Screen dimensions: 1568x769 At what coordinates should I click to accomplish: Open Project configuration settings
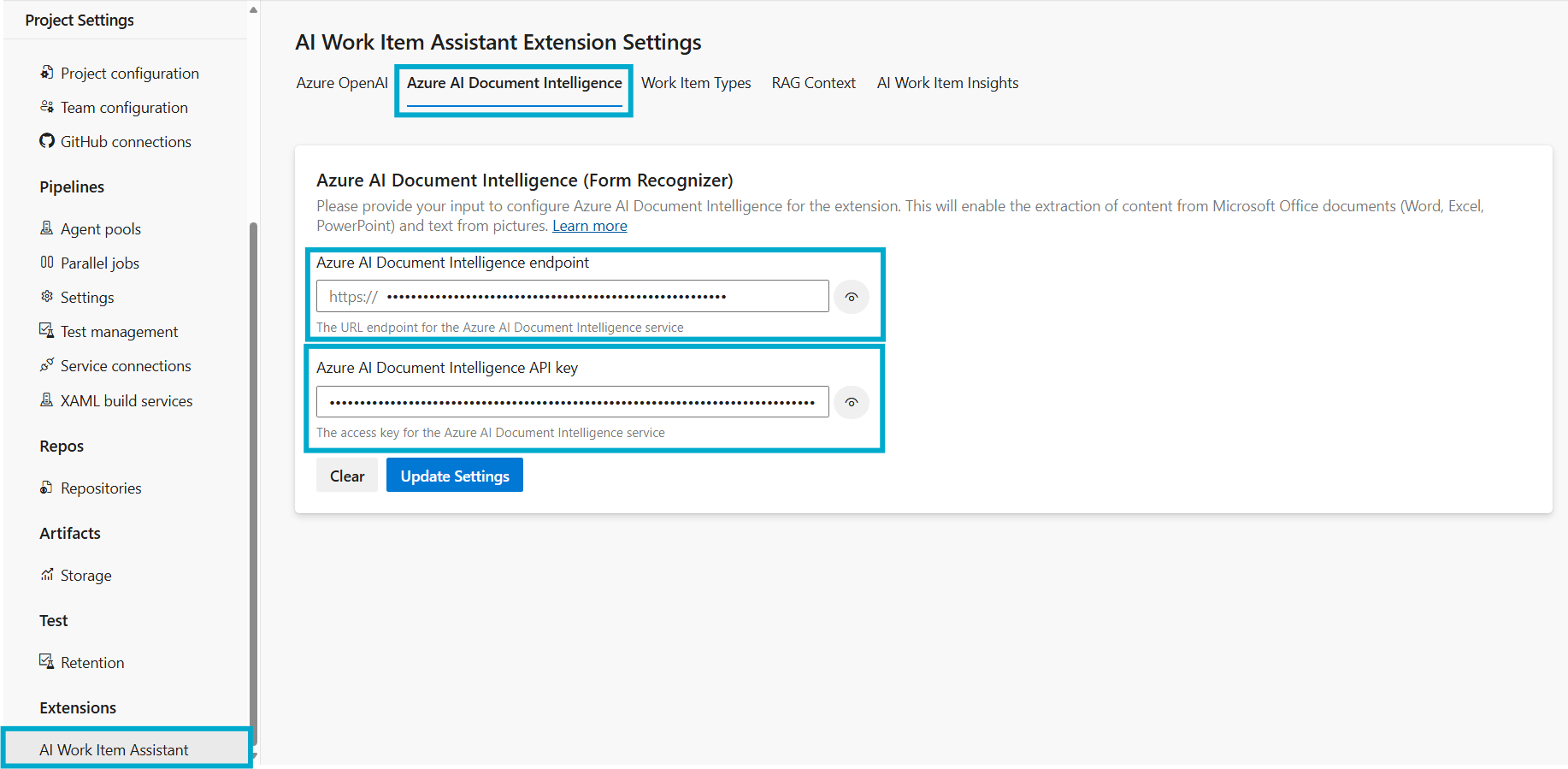point(130,73)
